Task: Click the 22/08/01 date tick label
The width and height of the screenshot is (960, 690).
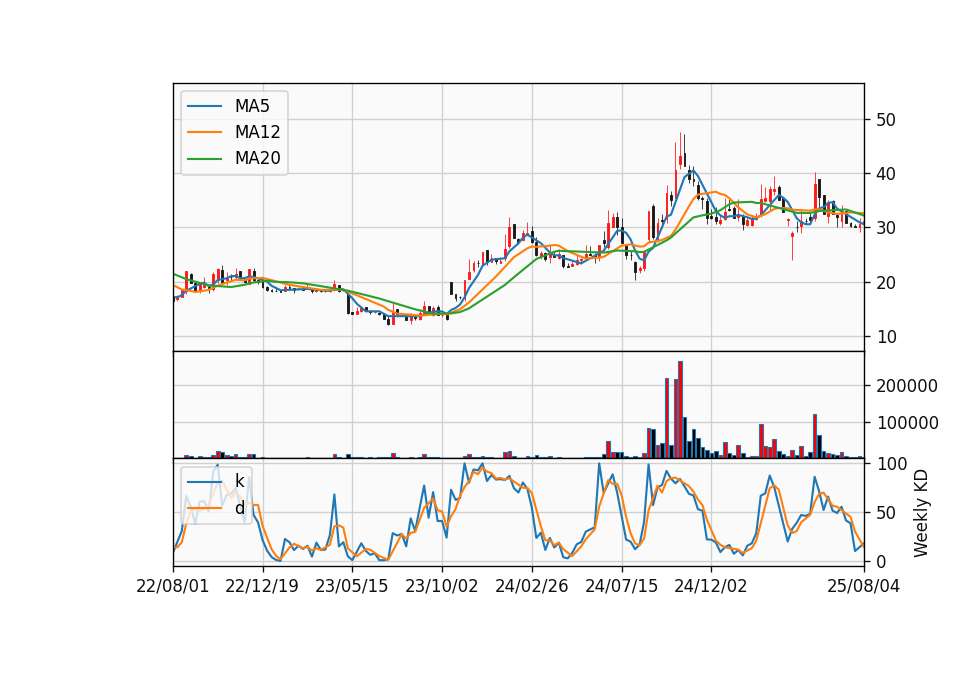Action: point(173,586)
